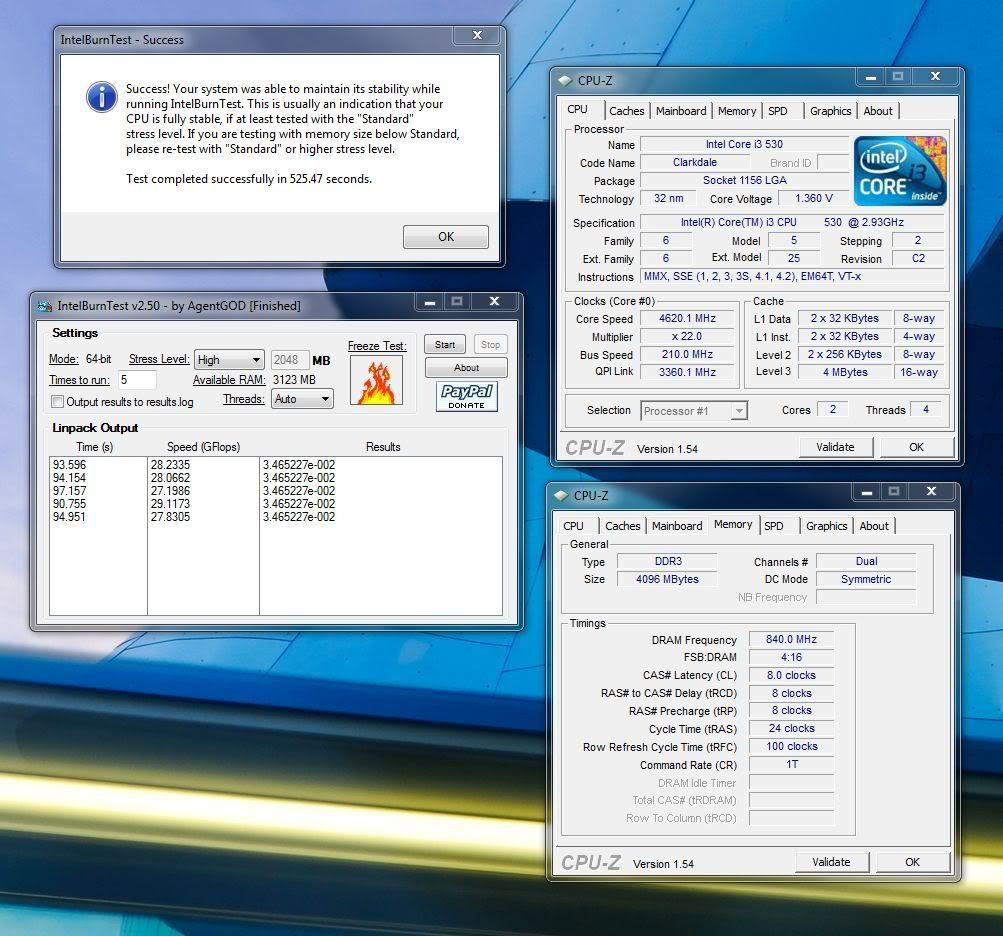Click the Start button in IntelBurnTest

pyautogui.click(x=445, y=345)
